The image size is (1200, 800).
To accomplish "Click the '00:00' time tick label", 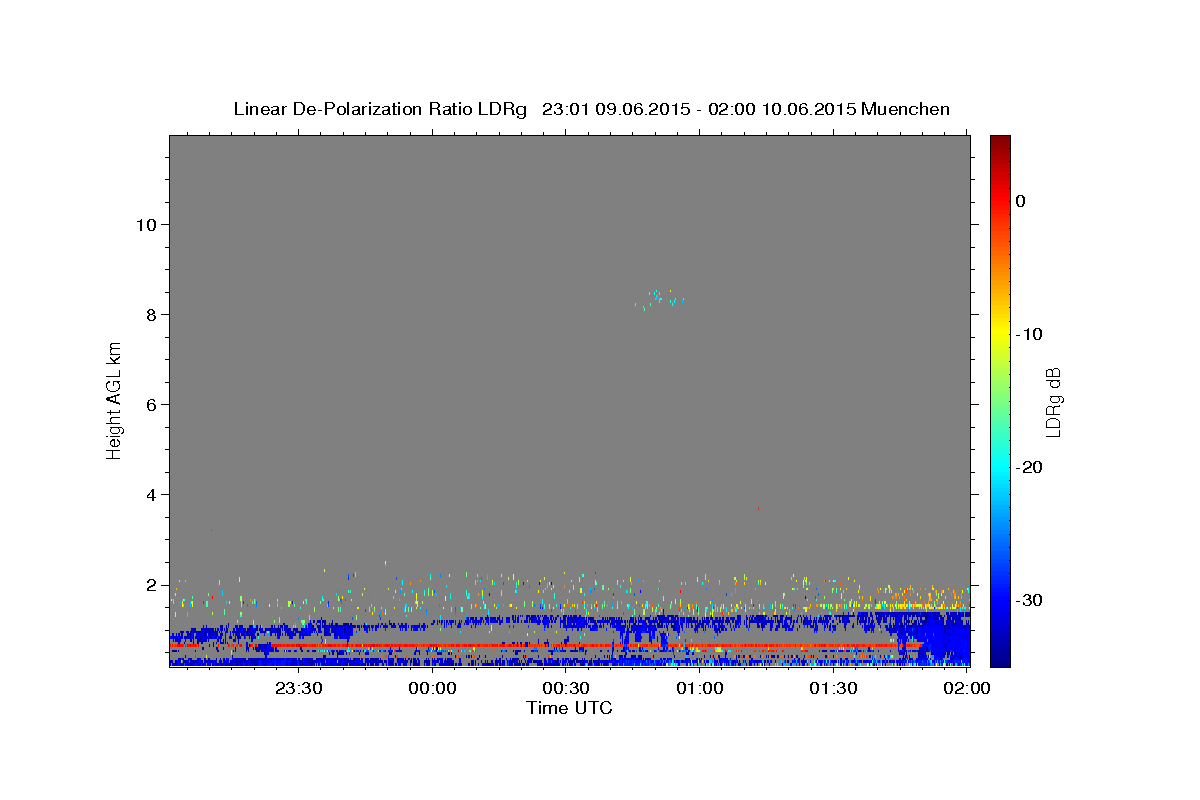I will coord(432,688).
